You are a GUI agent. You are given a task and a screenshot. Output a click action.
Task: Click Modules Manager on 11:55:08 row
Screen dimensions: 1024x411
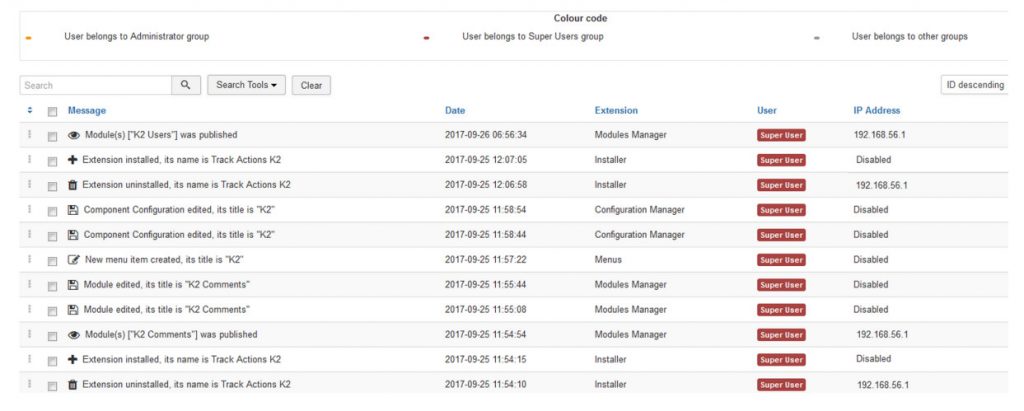630,310
